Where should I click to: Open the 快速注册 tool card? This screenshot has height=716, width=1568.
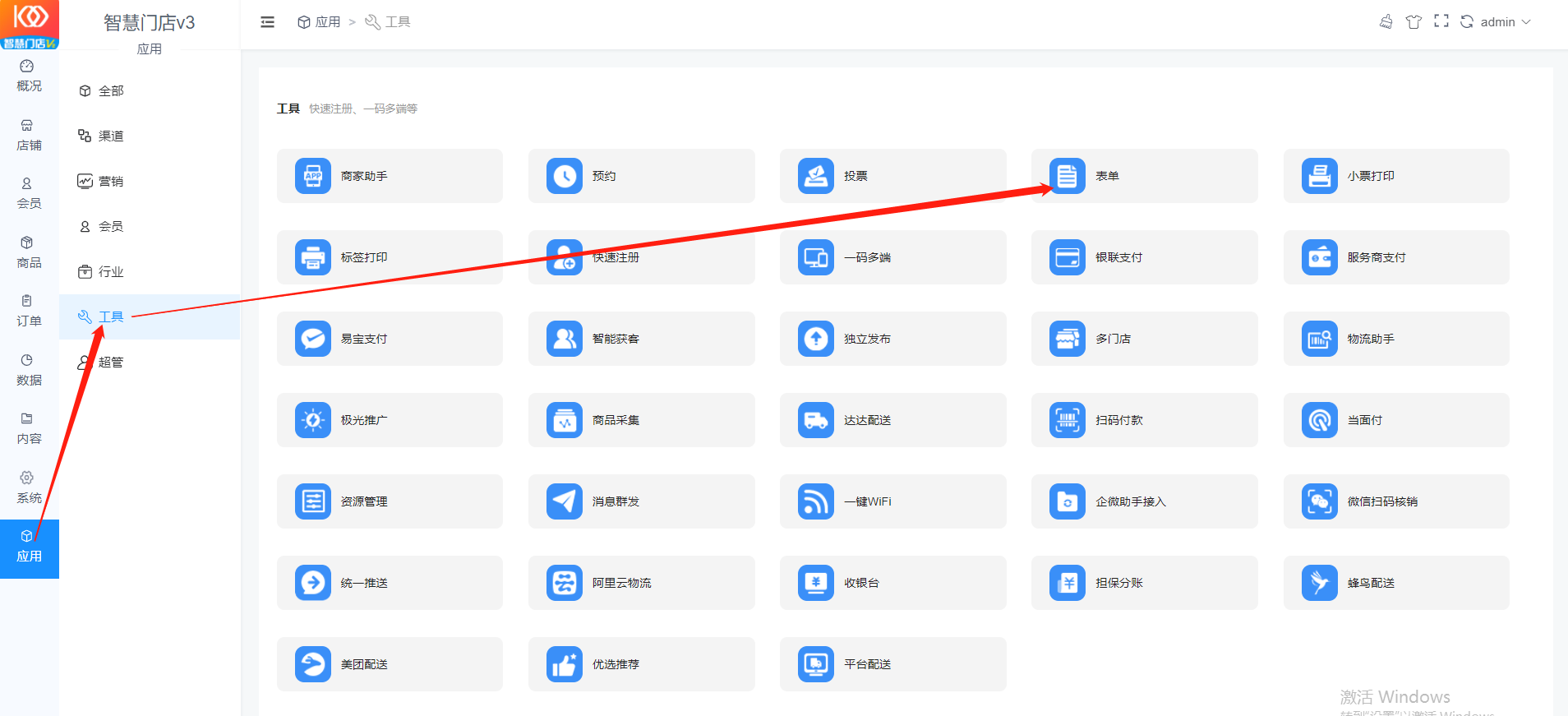point(641,257)
